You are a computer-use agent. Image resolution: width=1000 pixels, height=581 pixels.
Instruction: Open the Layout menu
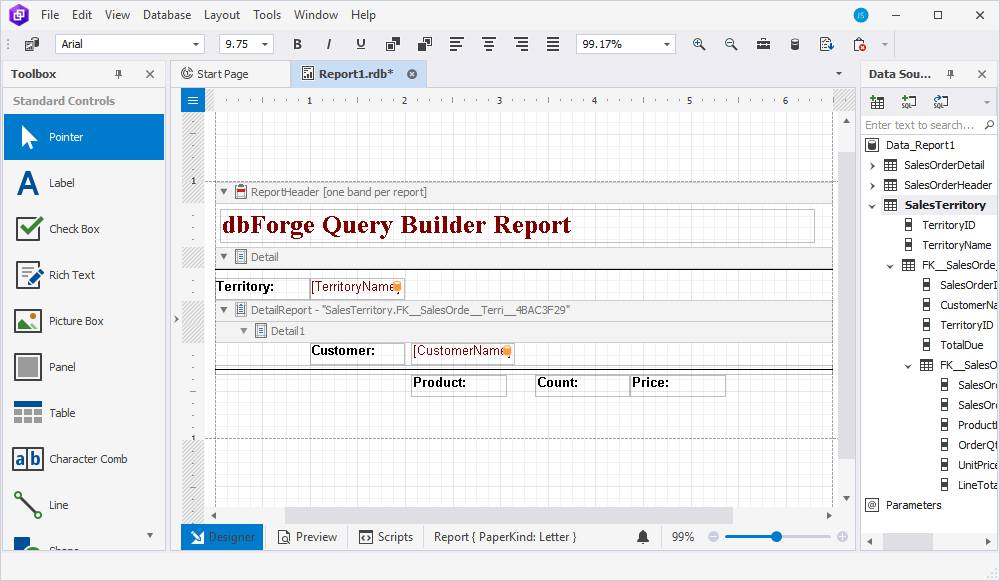click(x=222, y=15)
